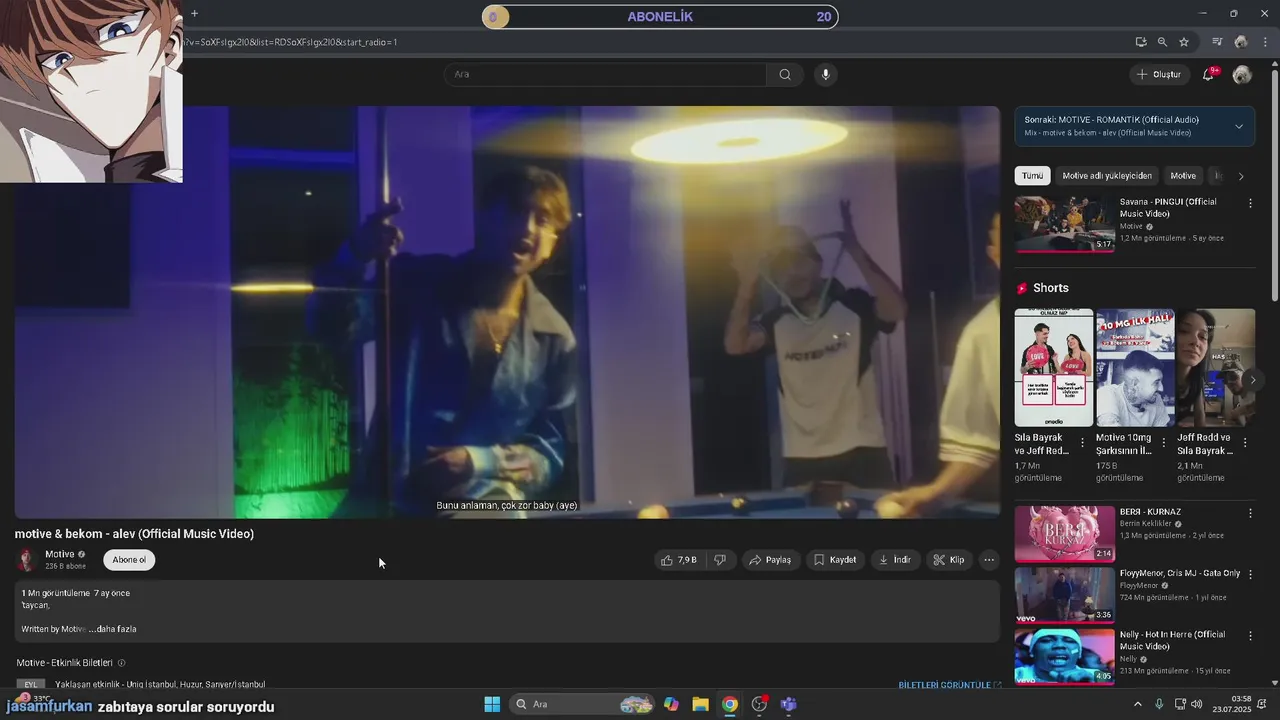Share the video via Paylaş
The width and height of the screenshot is (1280, 720).
coord(770,560)
